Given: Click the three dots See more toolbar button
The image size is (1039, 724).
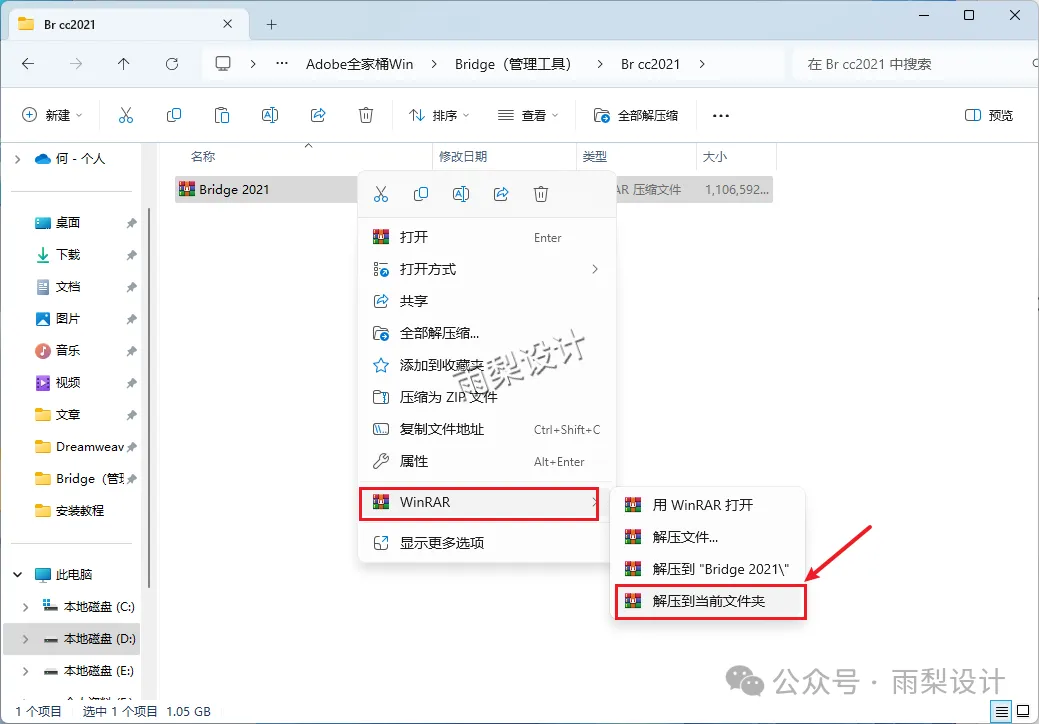Looking at the screenshot, I should [721, 115].
